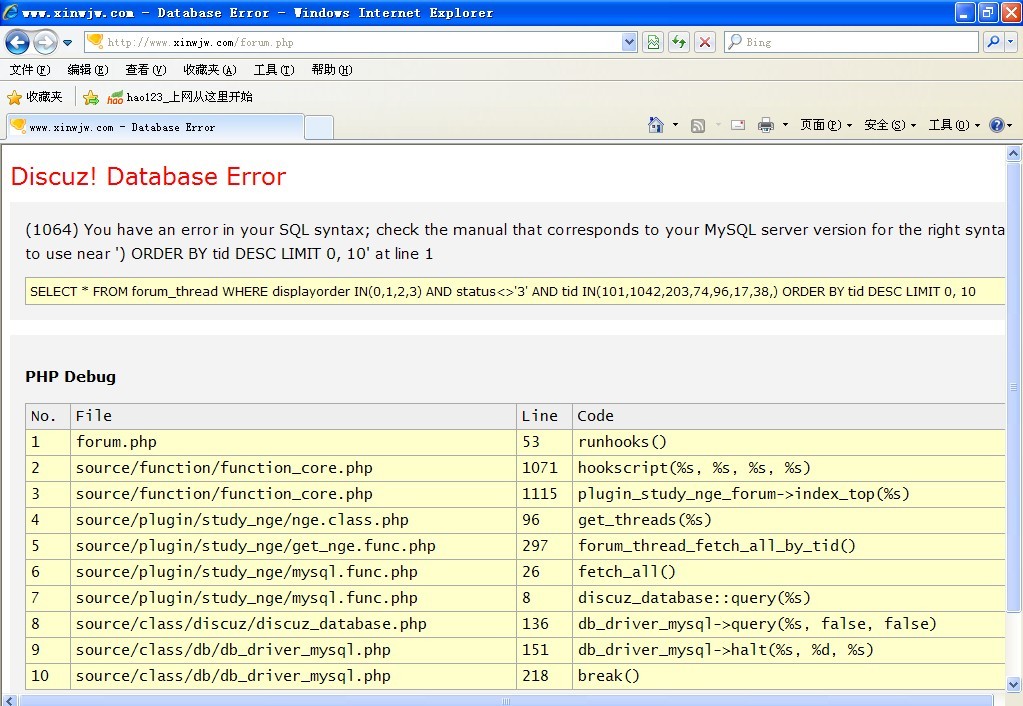Click the Print icon
Screen dimensions: 1023x706
click(x=766, y=125)
